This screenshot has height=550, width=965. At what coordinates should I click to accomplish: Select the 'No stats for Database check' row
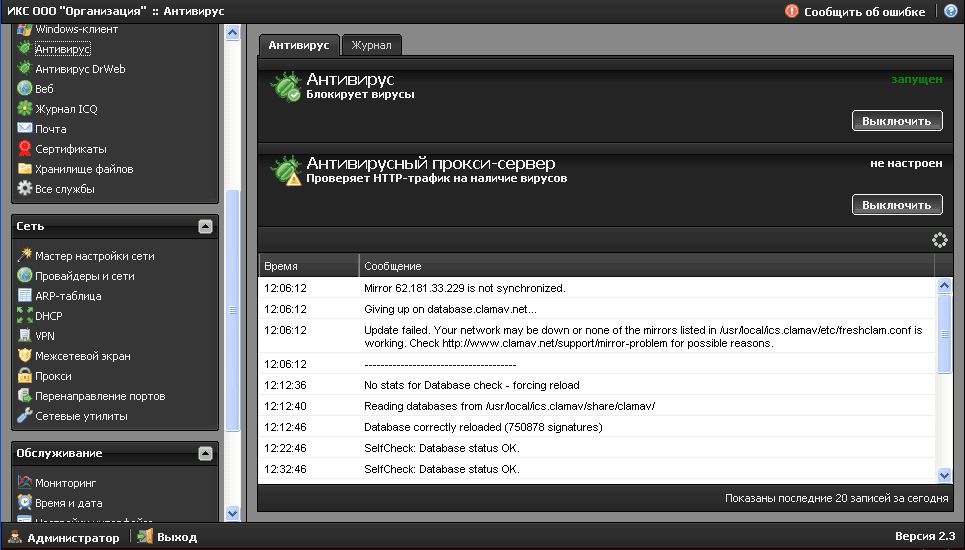coord(597,385)
